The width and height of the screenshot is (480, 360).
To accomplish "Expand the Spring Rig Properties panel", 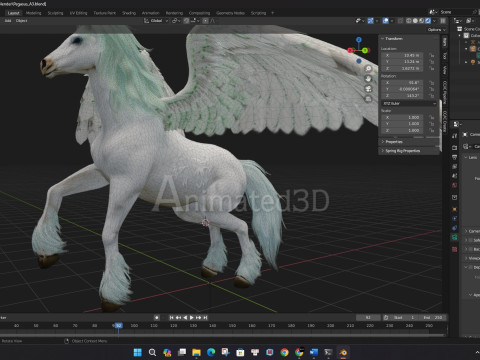I will click(402, 151).
